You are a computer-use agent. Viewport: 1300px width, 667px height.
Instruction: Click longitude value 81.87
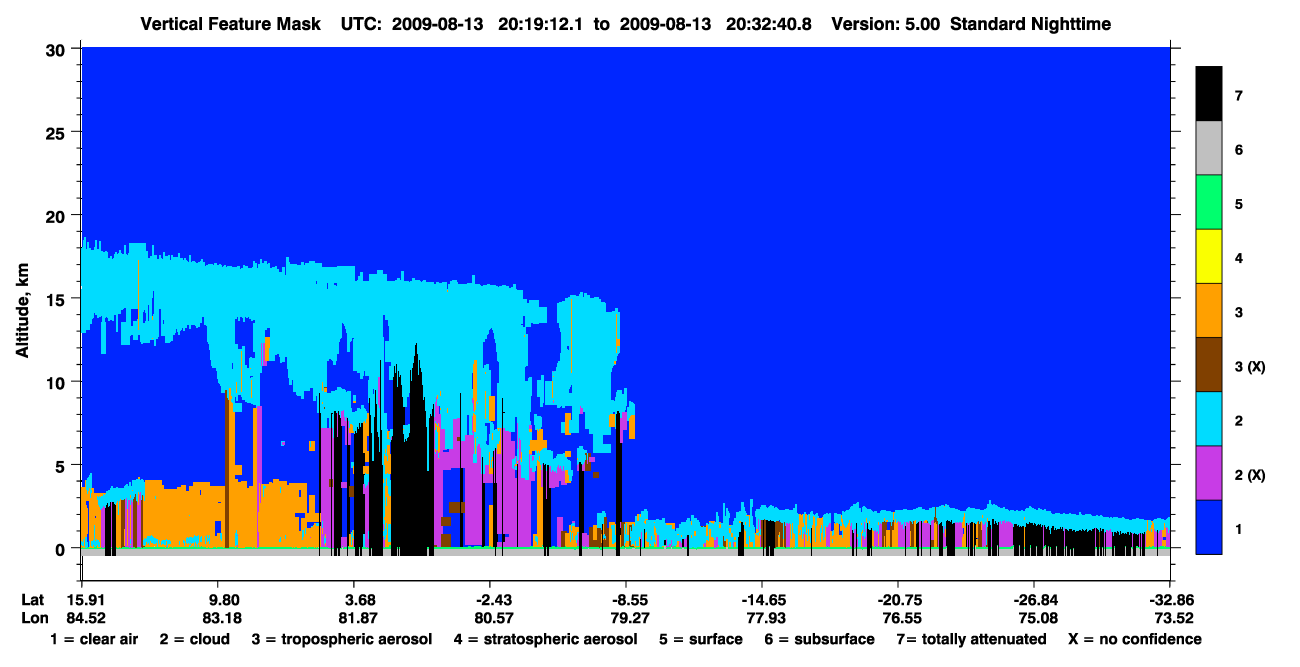click(357, 618)
